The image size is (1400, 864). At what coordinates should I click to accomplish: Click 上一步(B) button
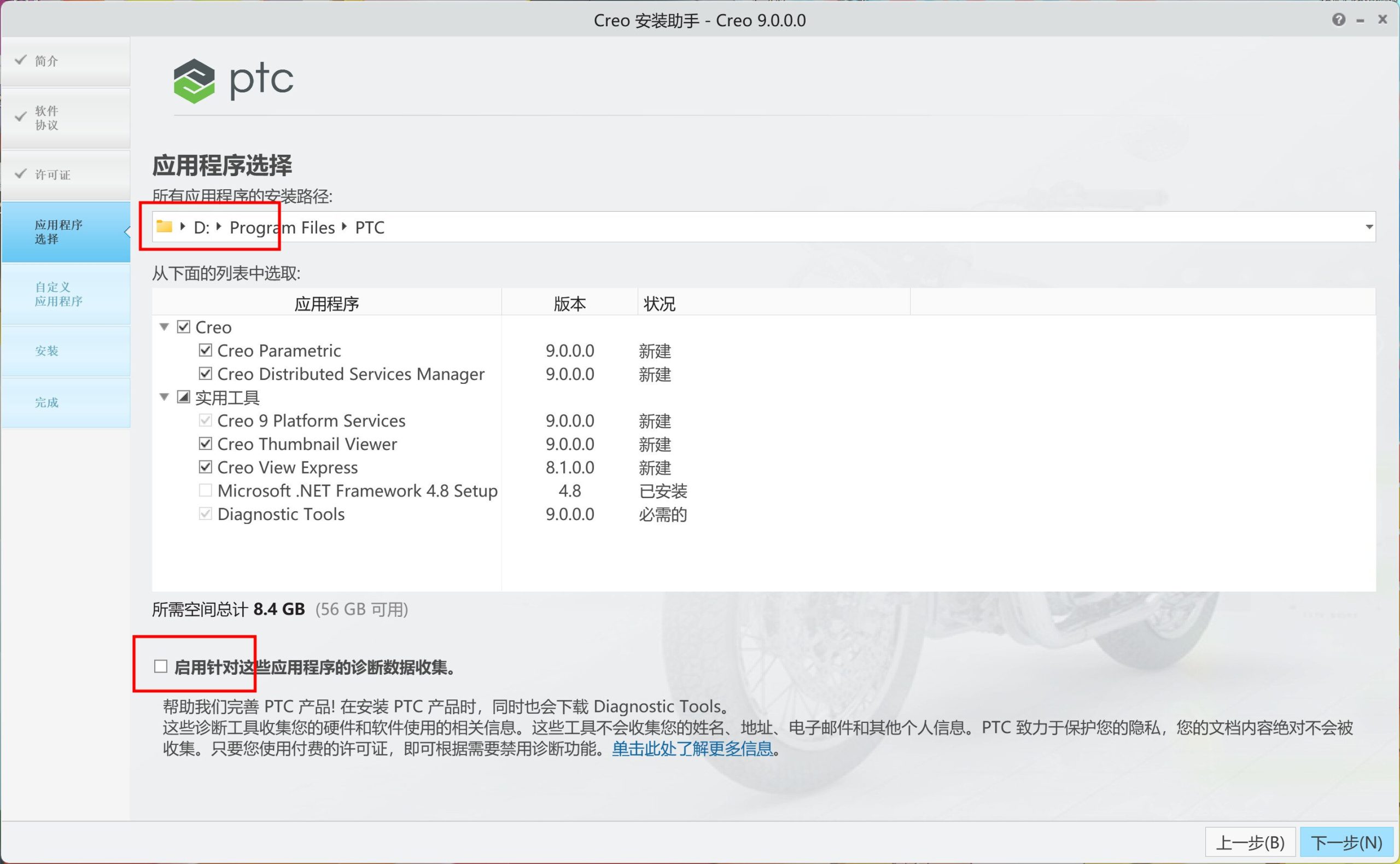pyautogui.click(x=1250, y=842)
